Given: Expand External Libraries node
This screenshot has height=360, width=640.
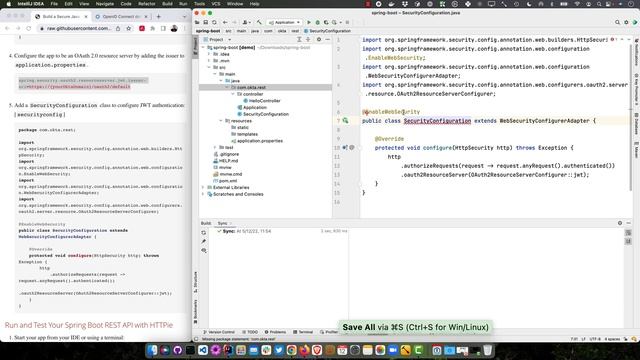Looking at the screenshot, I should [x=203, y=187].
